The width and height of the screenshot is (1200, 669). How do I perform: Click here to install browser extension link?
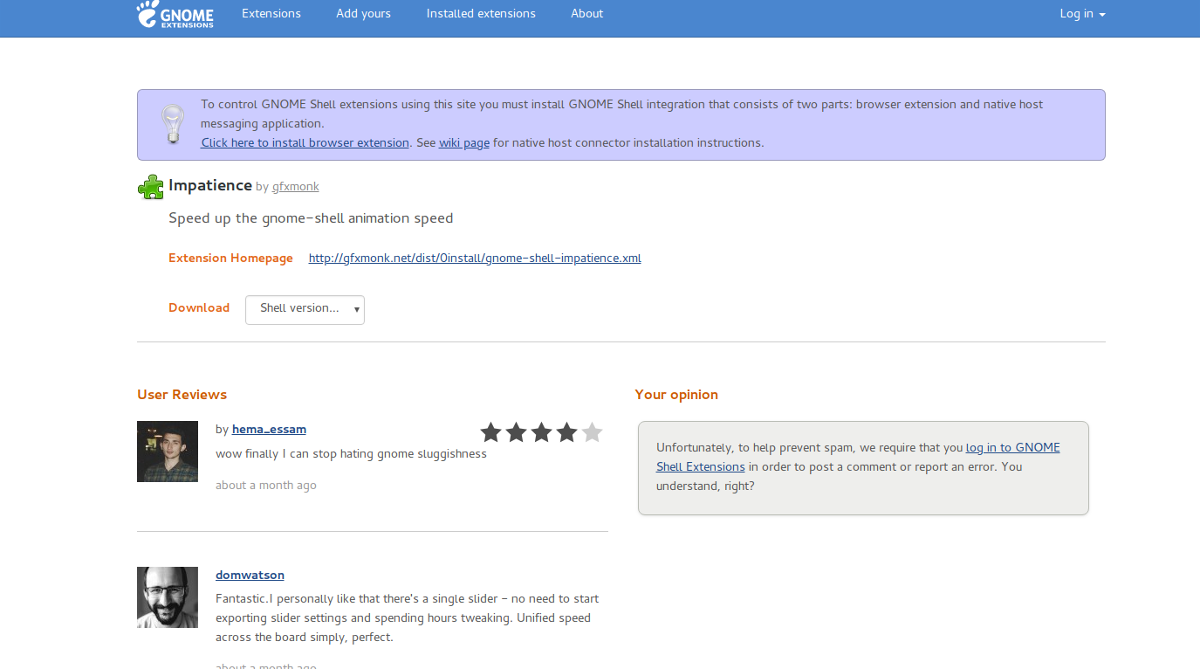click(305, 143)
